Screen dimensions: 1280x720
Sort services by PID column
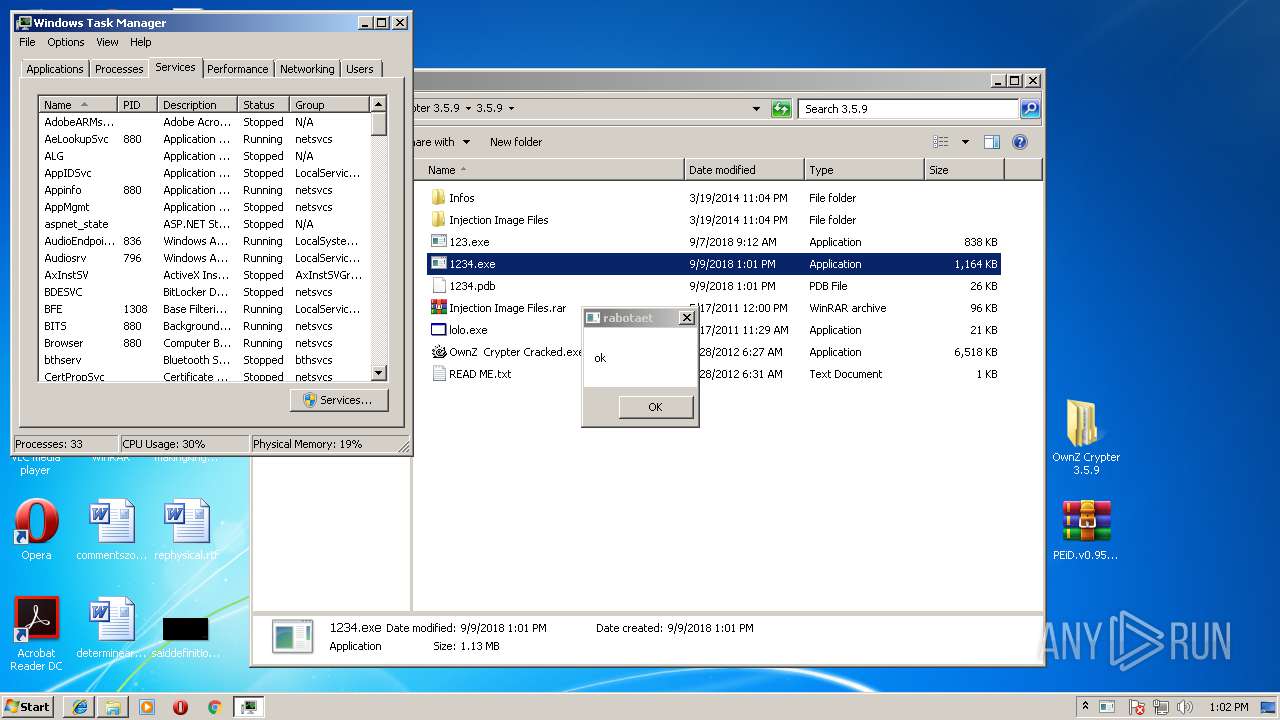(137, 105)
